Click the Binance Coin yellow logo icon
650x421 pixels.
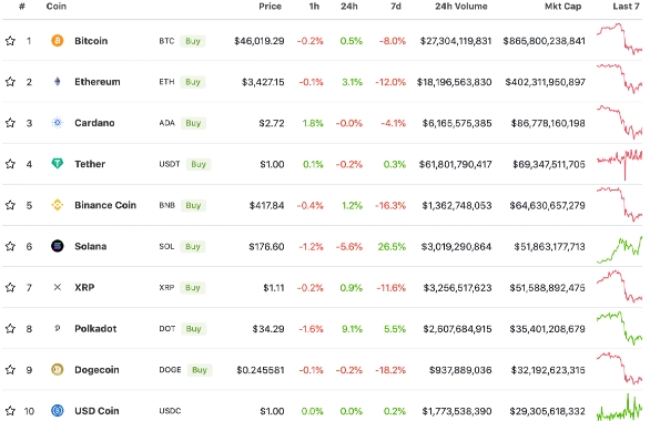(x=57, y=205)
